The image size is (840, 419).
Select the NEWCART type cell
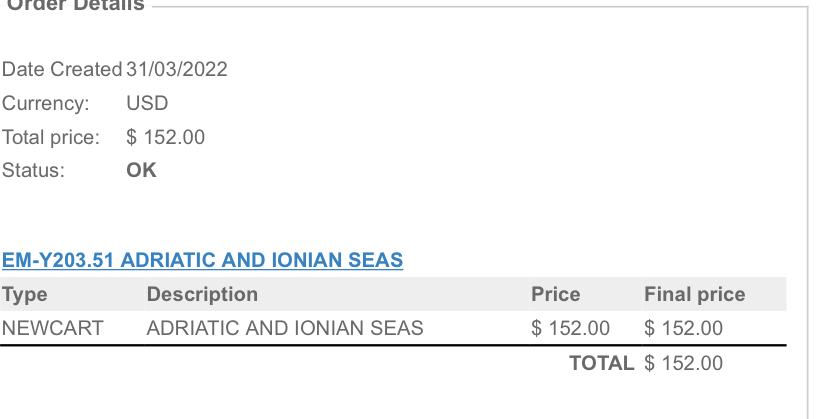click(x=52, y=328)
